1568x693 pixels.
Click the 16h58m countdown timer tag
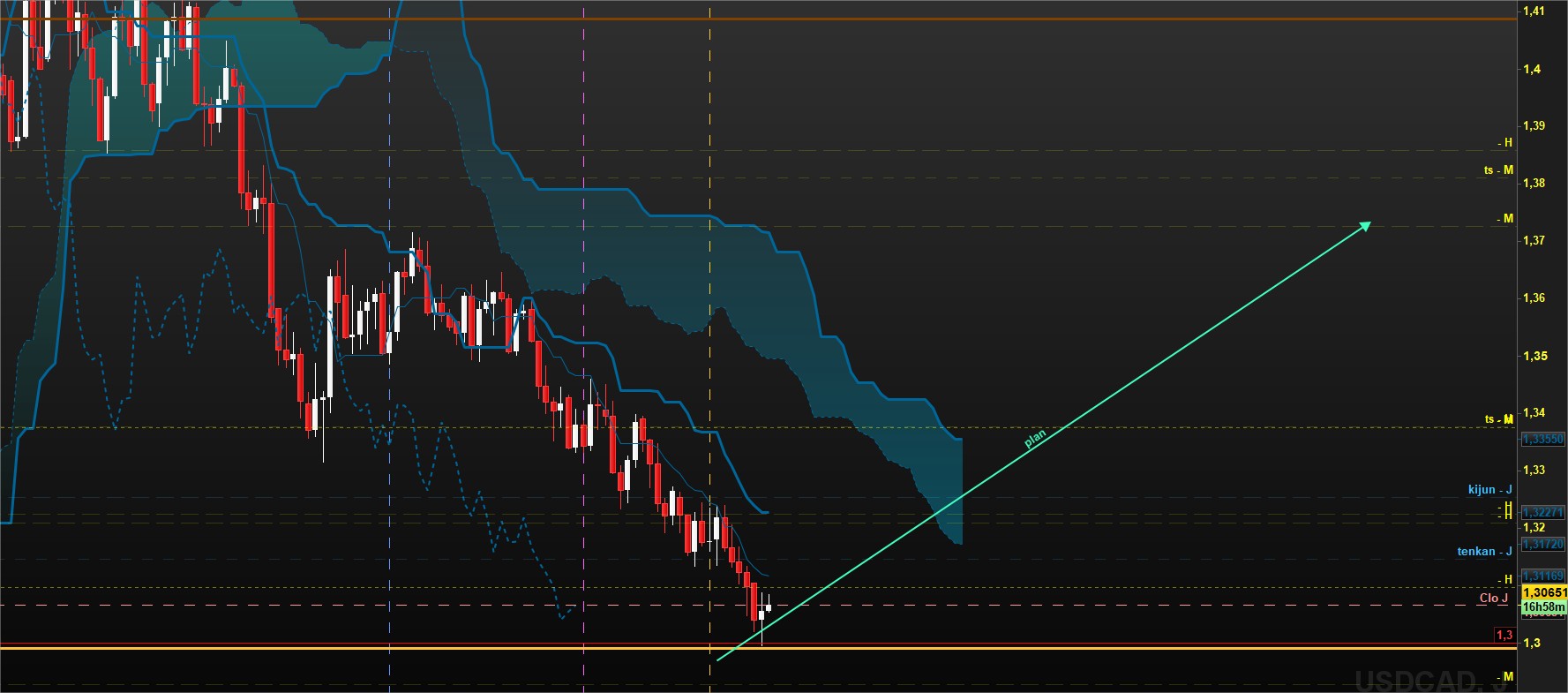pos(1543,606)
